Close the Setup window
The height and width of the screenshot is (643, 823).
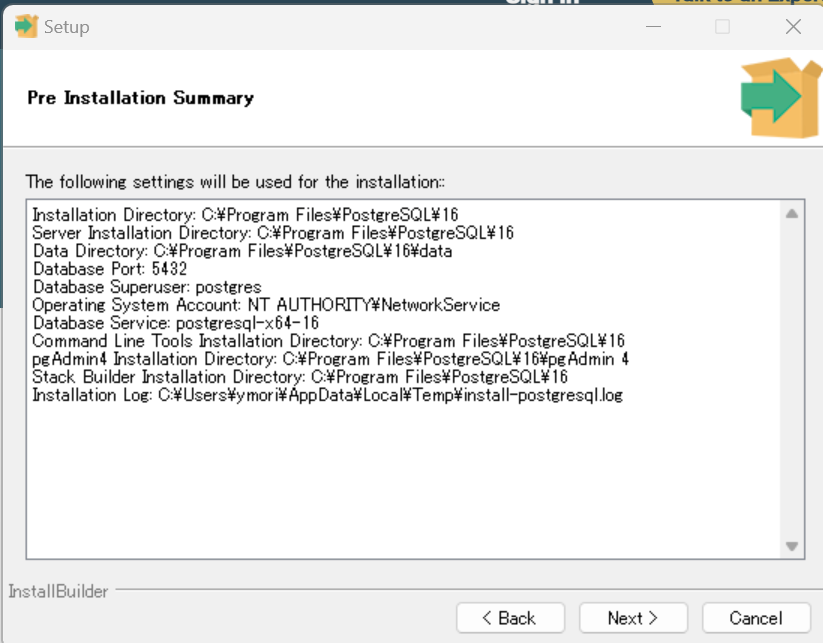(x=793, y=26)
